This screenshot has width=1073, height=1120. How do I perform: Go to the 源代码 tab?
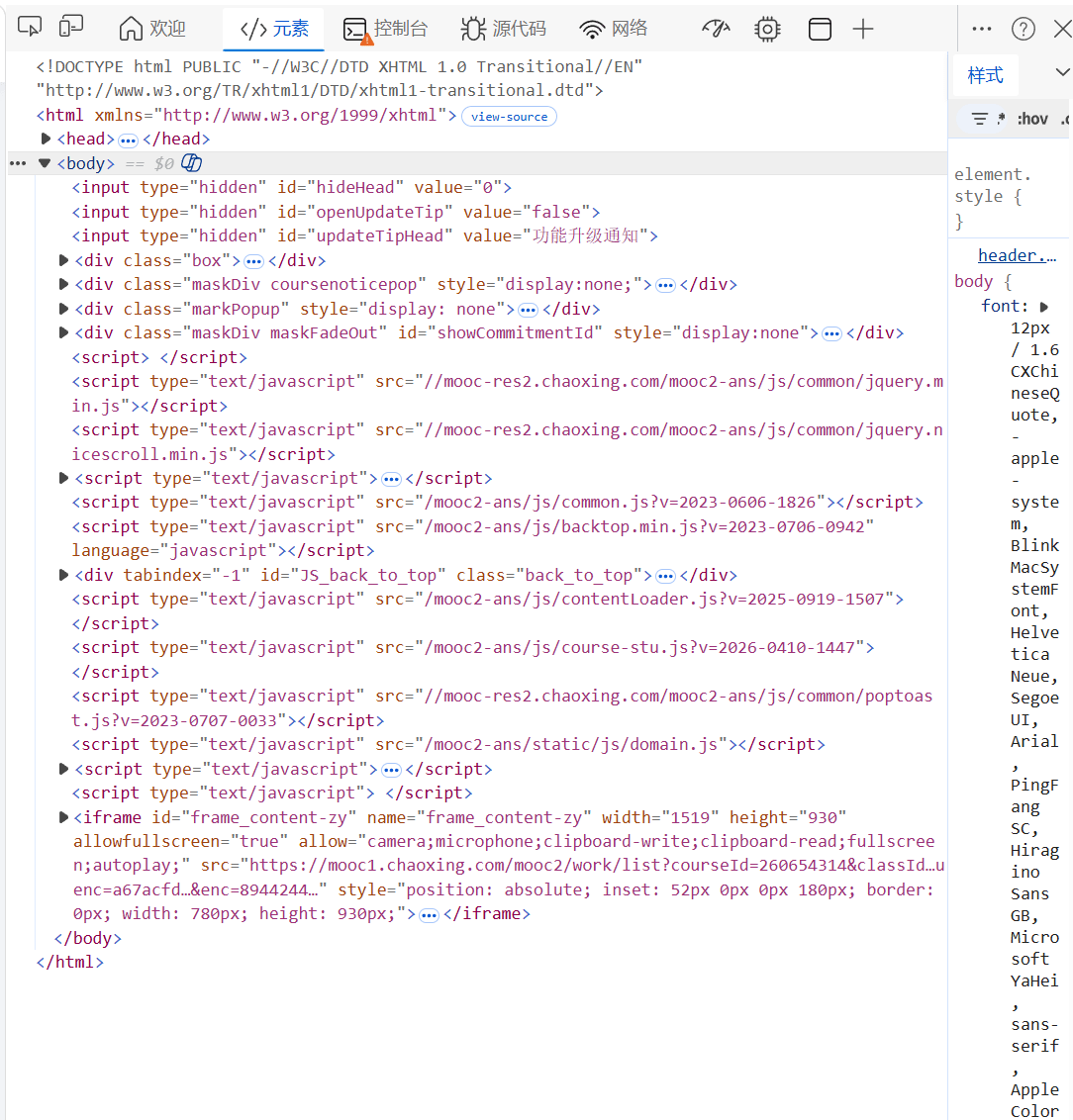tap(504, 29)
